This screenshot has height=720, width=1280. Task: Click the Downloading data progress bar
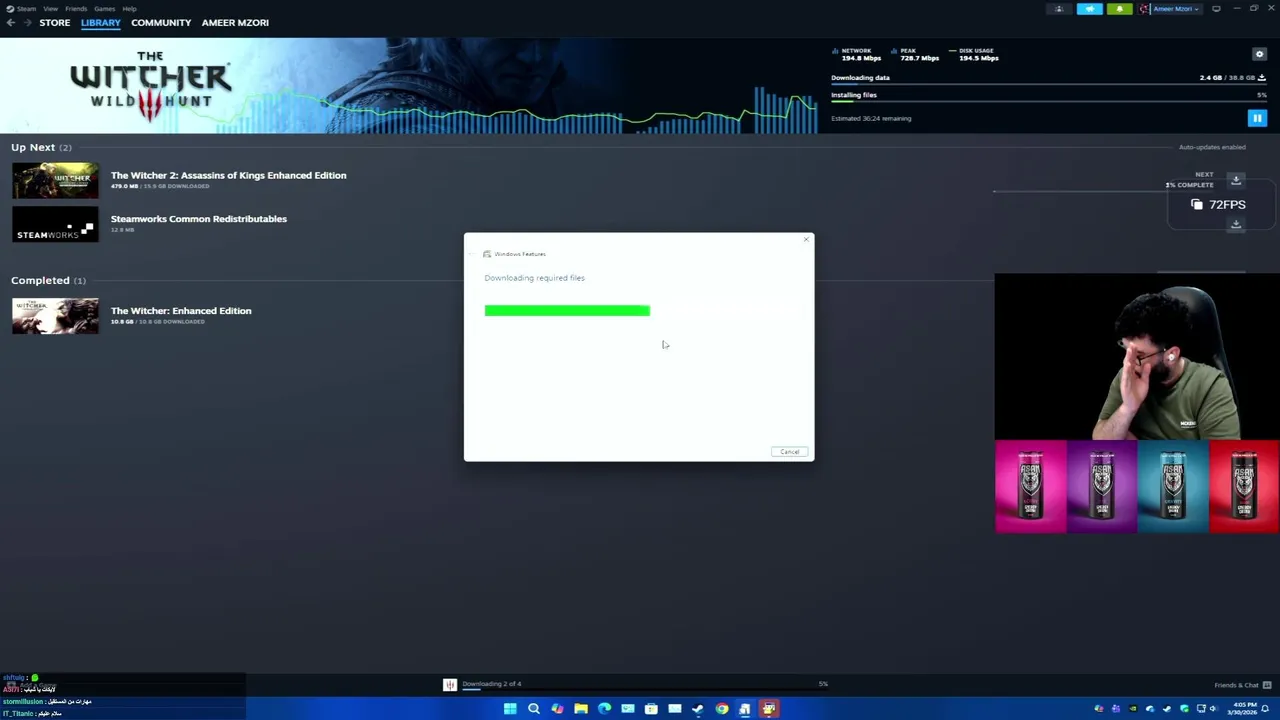coord(1048,84)
